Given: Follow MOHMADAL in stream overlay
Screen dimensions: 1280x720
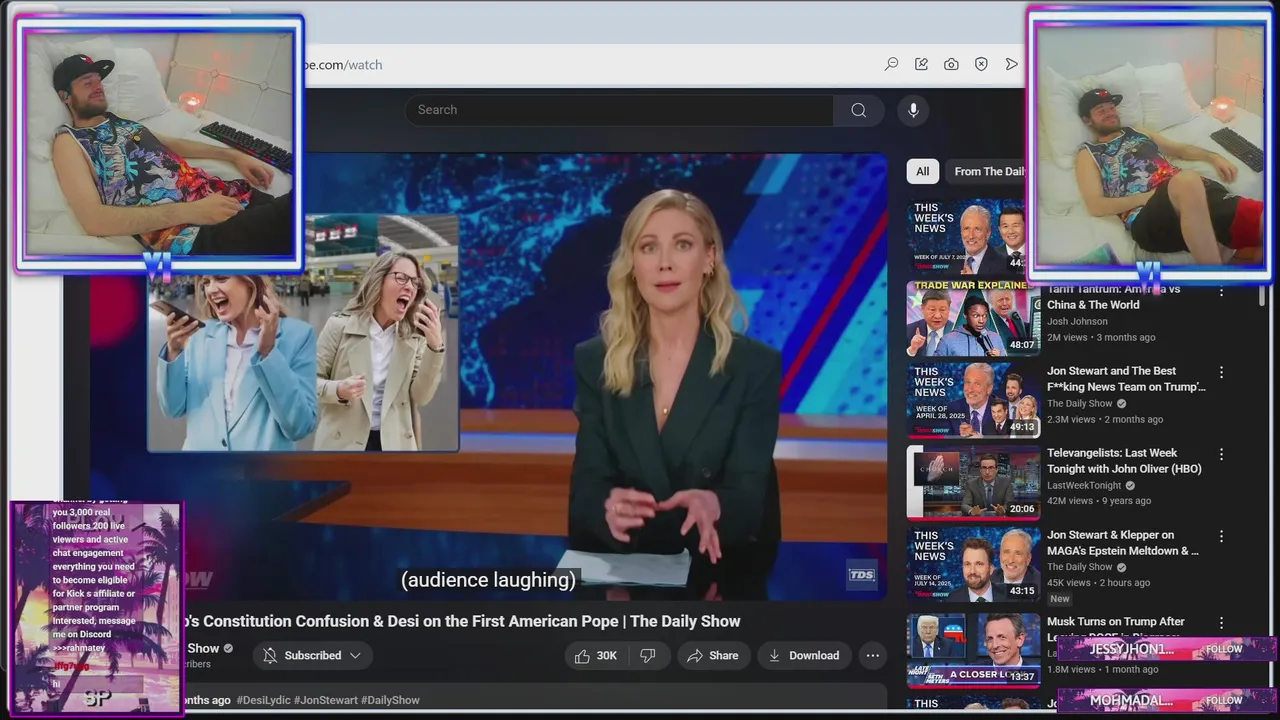Looking at the screenshot, I should tap(1223, 700).
